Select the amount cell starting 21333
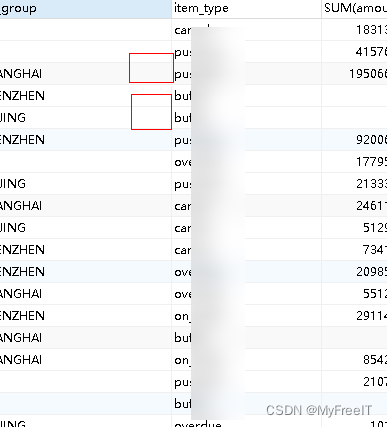Viewport: 387px width, 427px height. point(354,184)
